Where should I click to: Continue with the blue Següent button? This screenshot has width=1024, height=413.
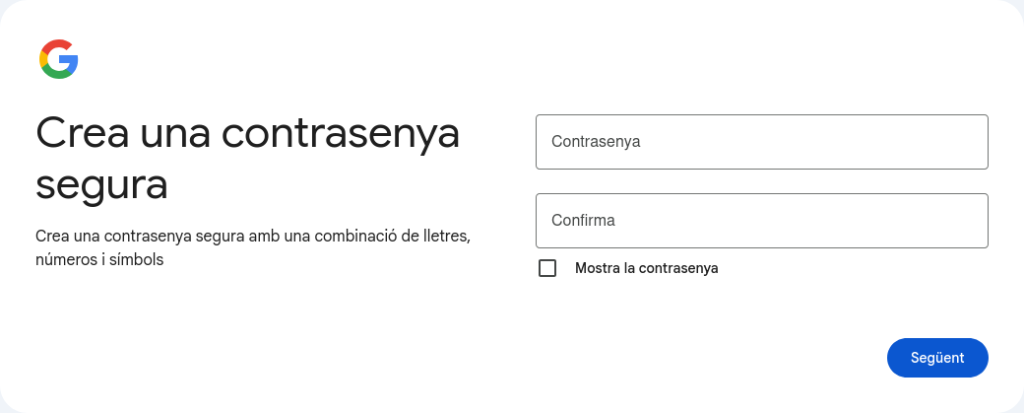(937, 358)
